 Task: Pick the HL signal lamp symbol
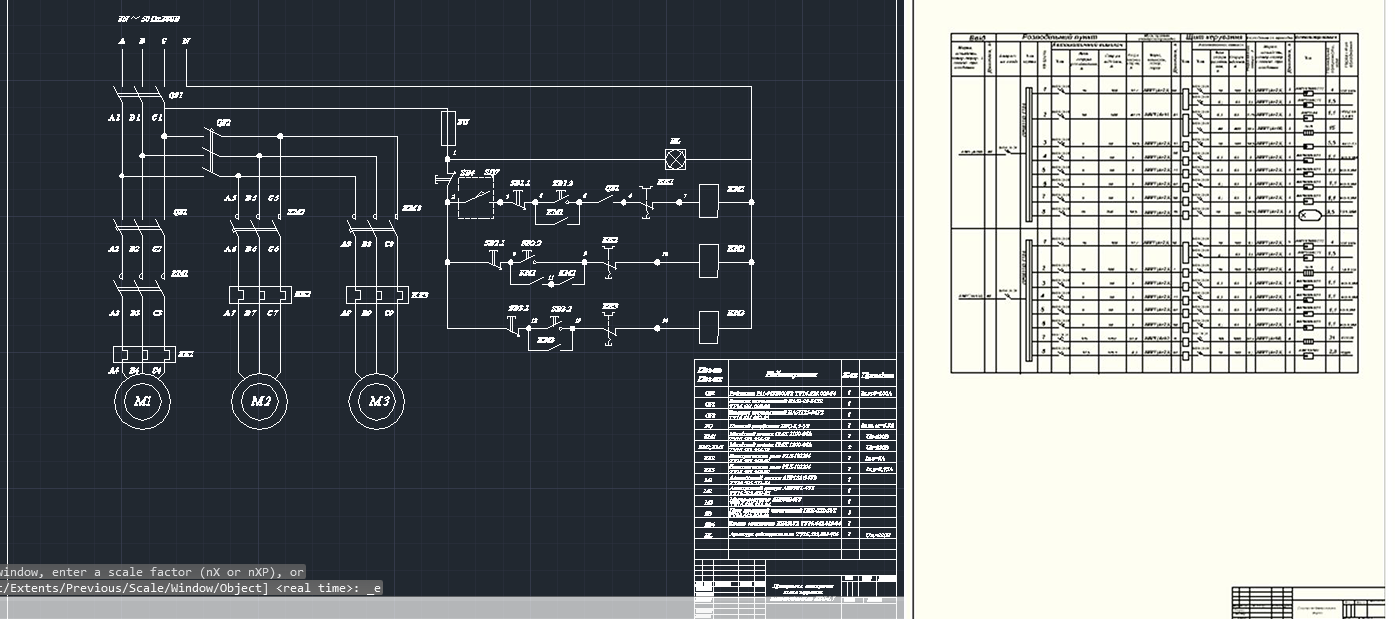676,158
